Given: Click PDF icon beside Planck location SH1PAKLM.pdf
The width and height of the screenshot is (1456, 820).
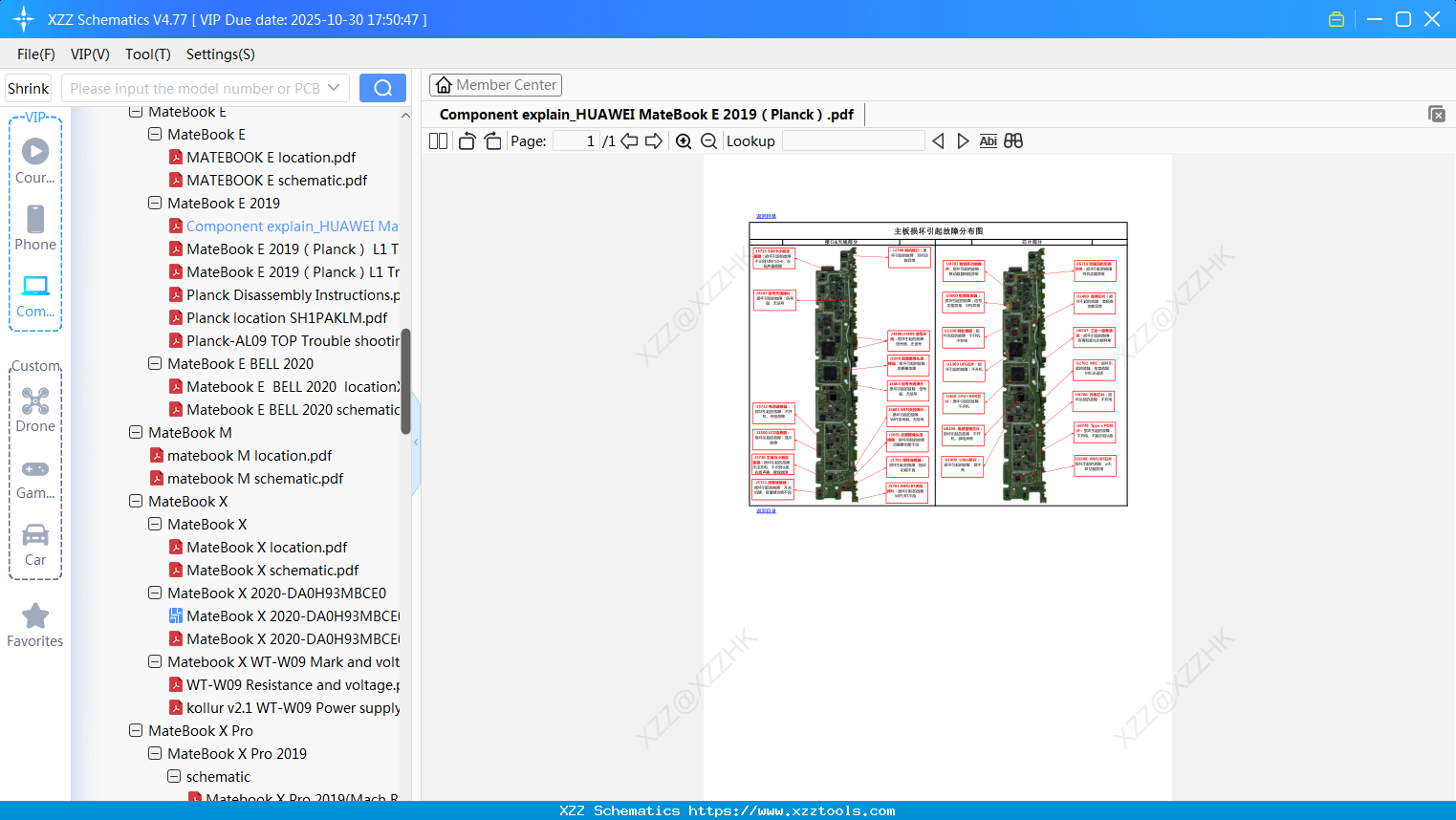Looking at the screenshot, I should [x=176, y=318].
